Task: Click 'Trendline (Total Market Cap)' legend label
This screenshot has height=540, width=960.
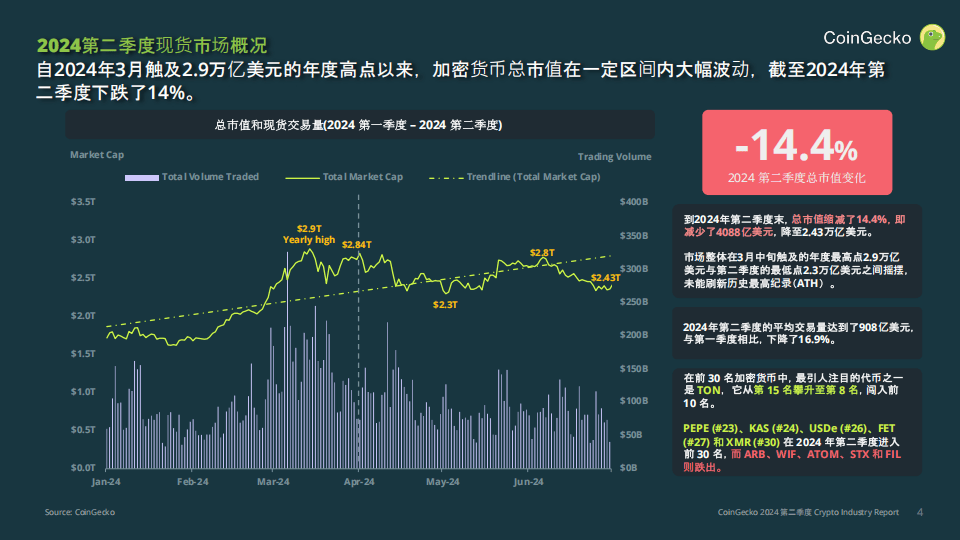Action: tap(533, 177)
